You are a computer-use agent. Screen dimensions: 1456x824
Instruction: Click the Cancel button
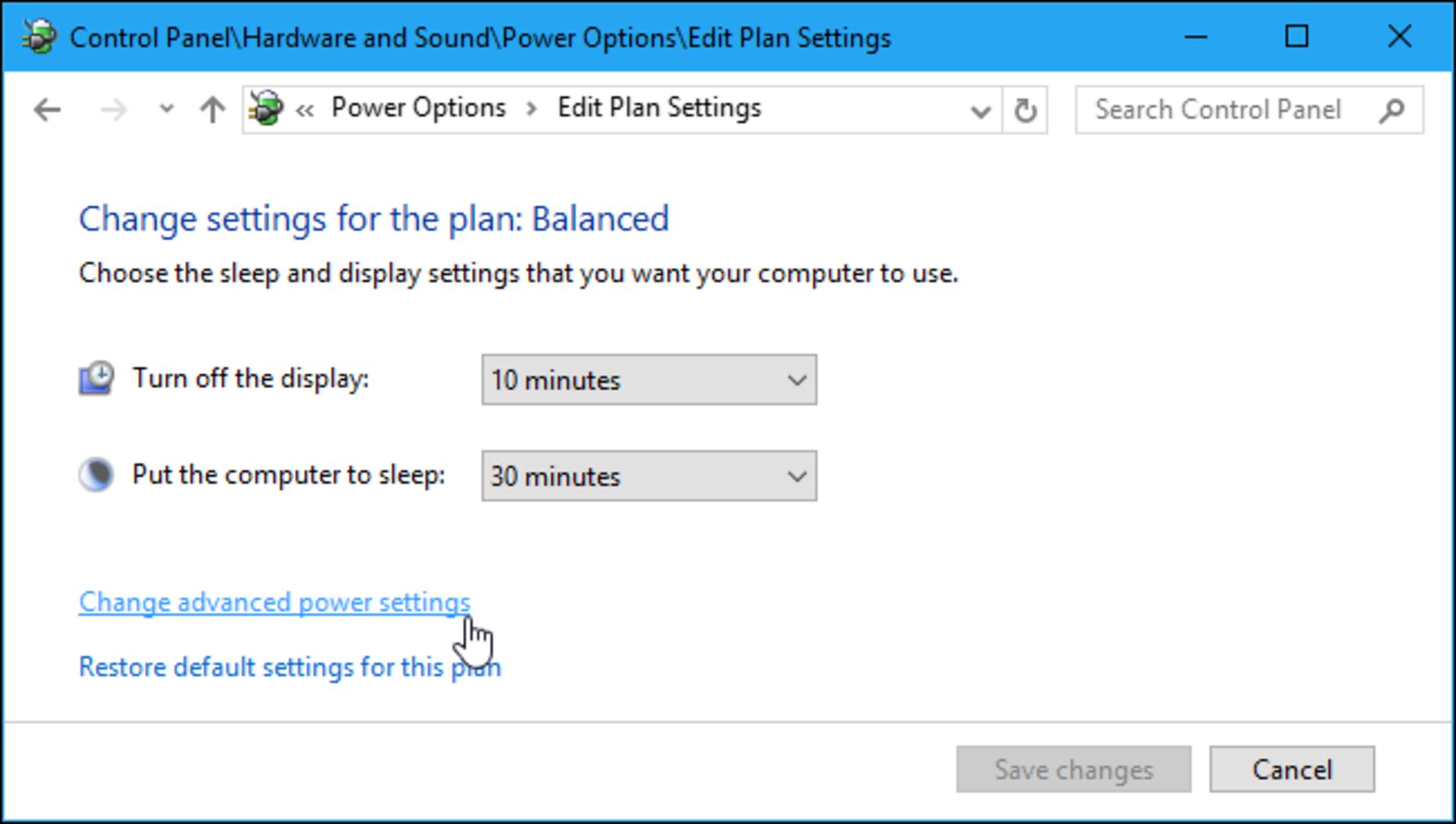click(1291, 769)
